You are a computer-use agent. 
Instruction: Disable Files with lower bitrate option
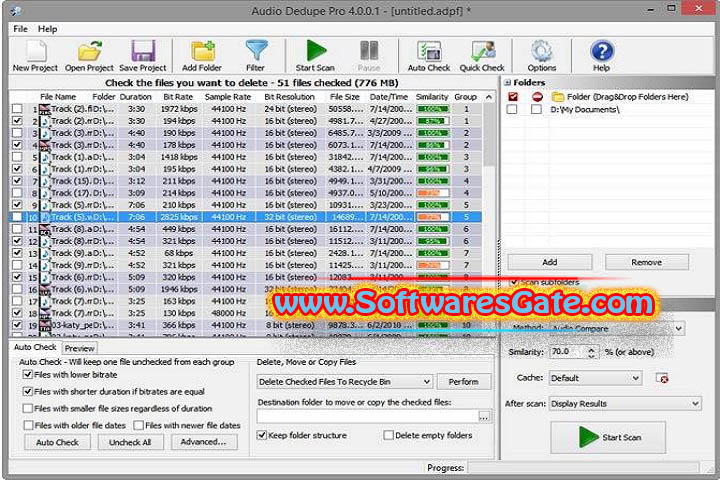pos(28,375)
